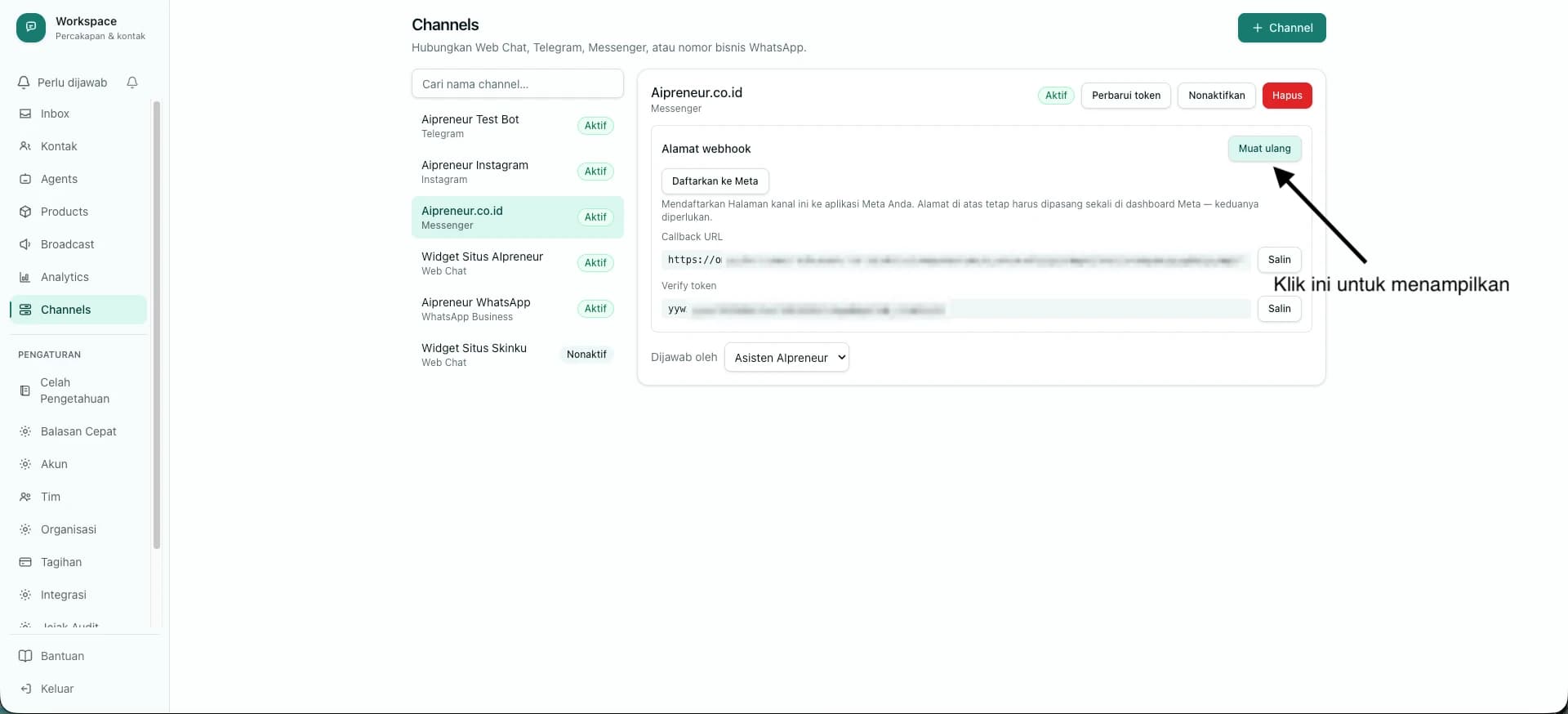1568x714 pixels.
Task: Click Perbarui token button
Action: [1126, 96]
